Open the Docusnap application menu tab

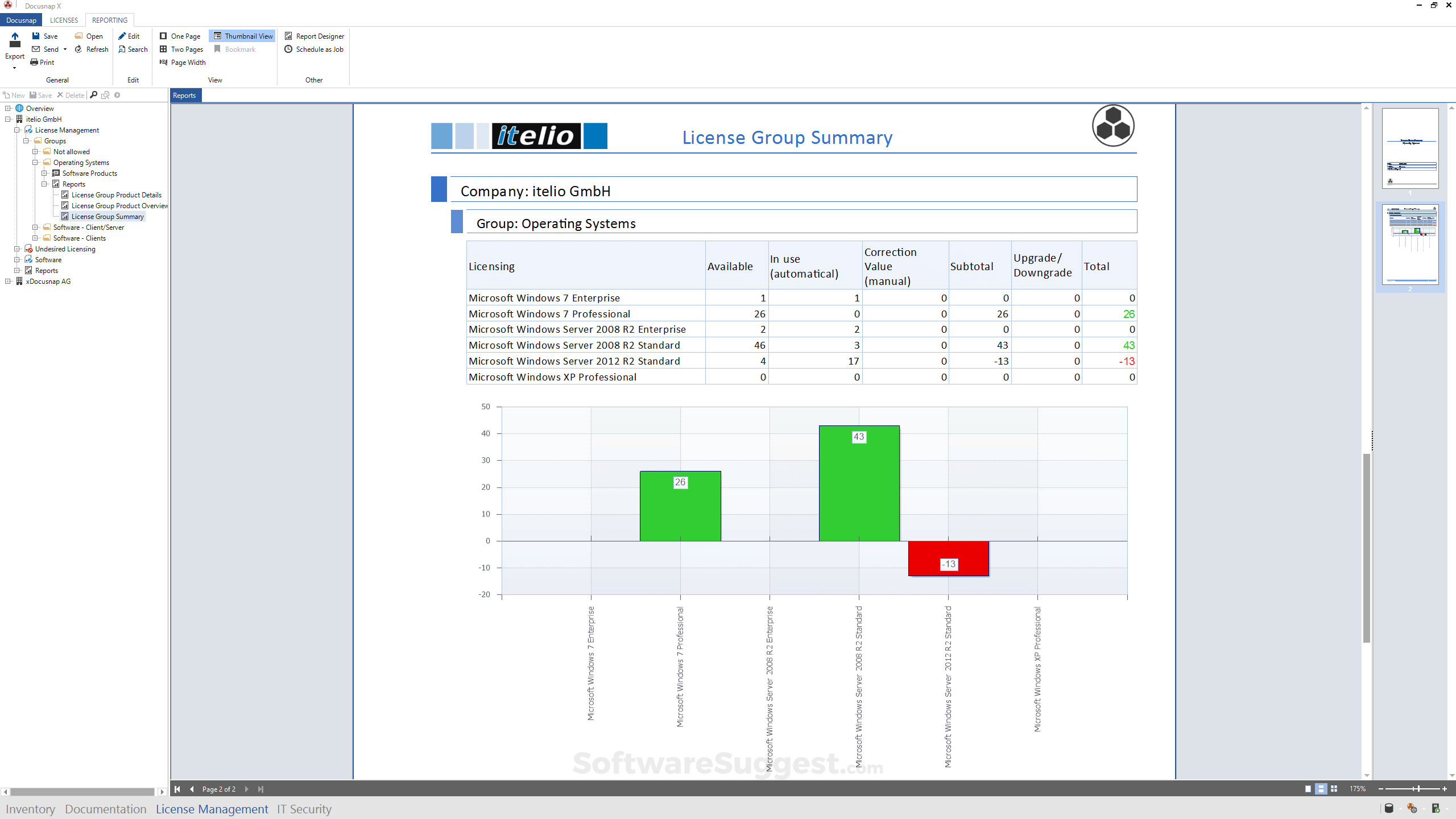21,20
